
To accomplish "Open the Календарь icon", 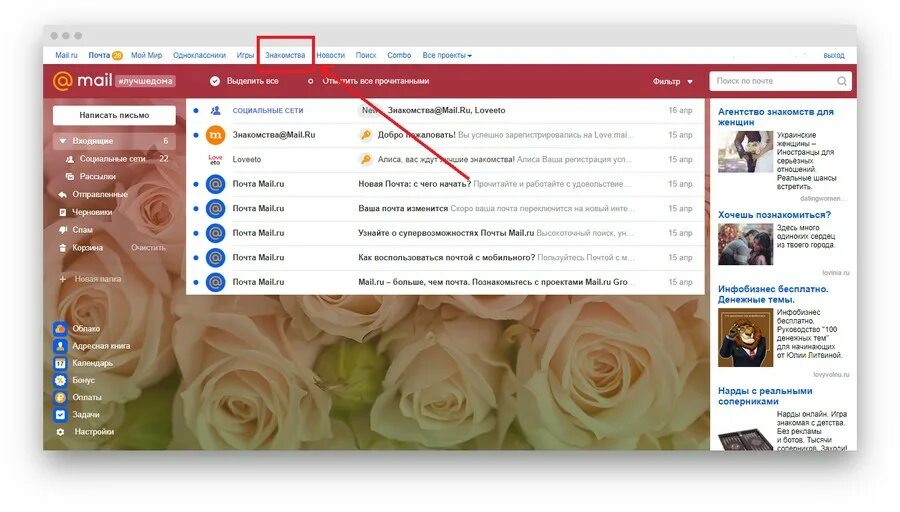I will point(60,363).
